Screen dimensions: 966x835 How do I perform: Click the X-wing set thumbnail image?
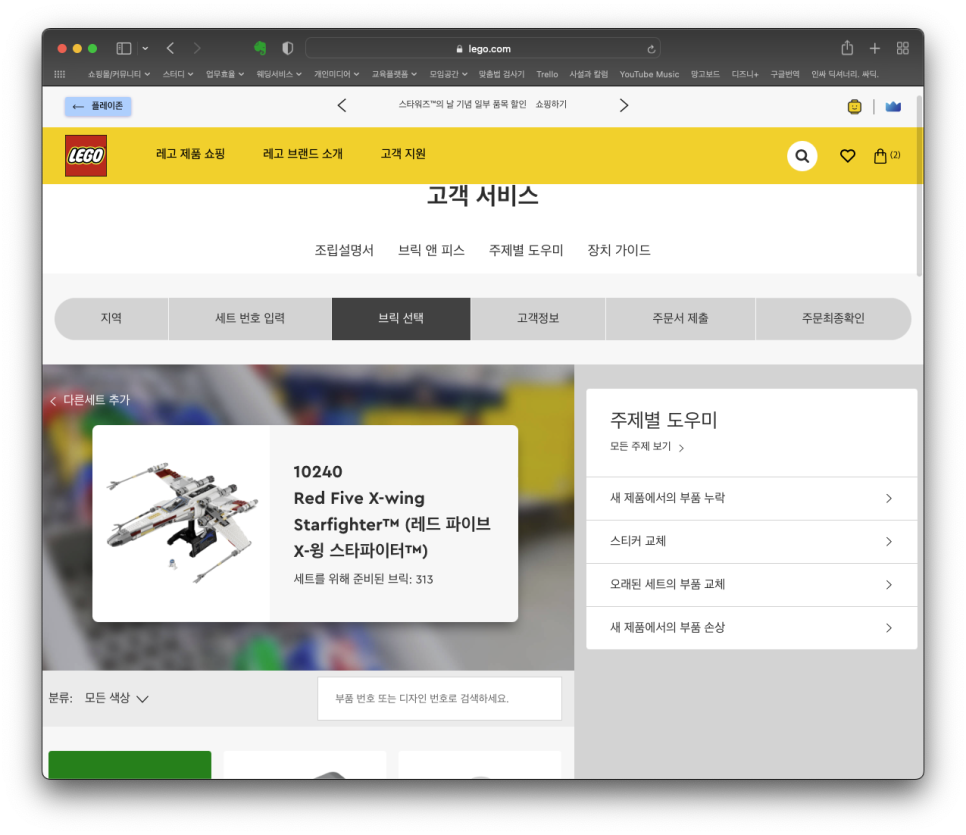[x=181, y=523]
